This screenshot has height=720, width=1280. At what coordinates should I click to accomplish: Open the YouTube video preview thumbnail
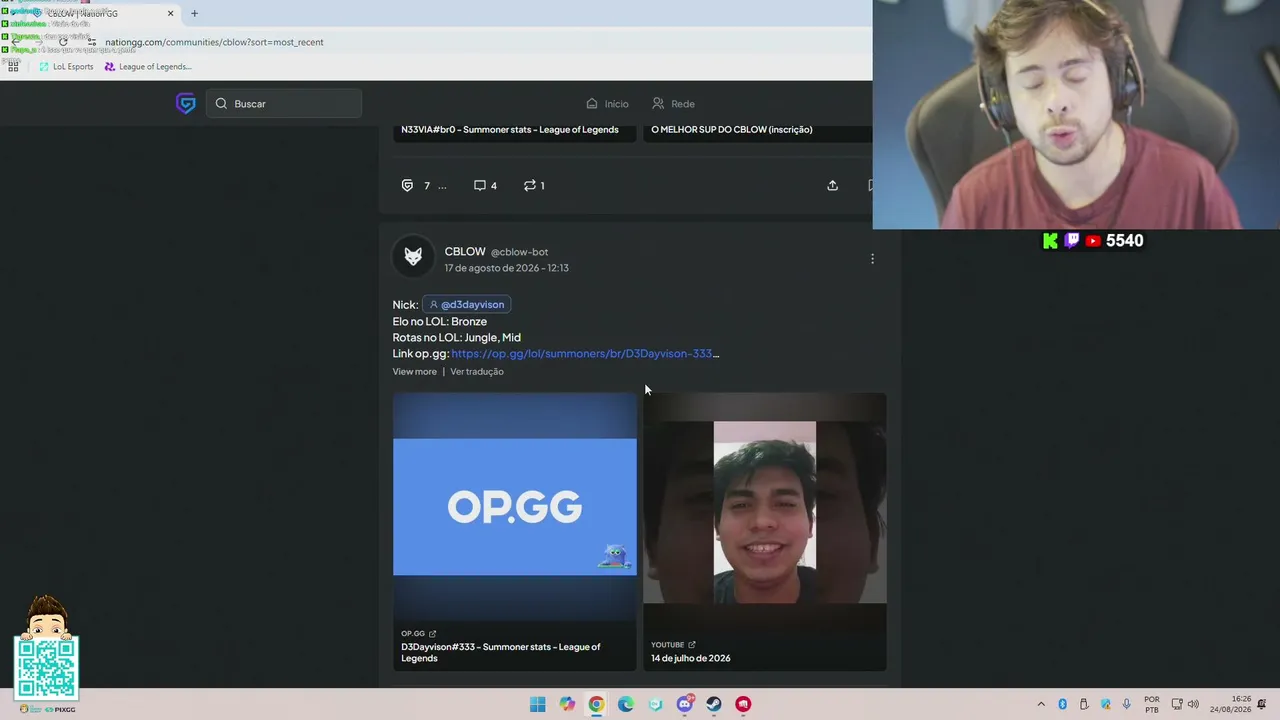(764, 512)
